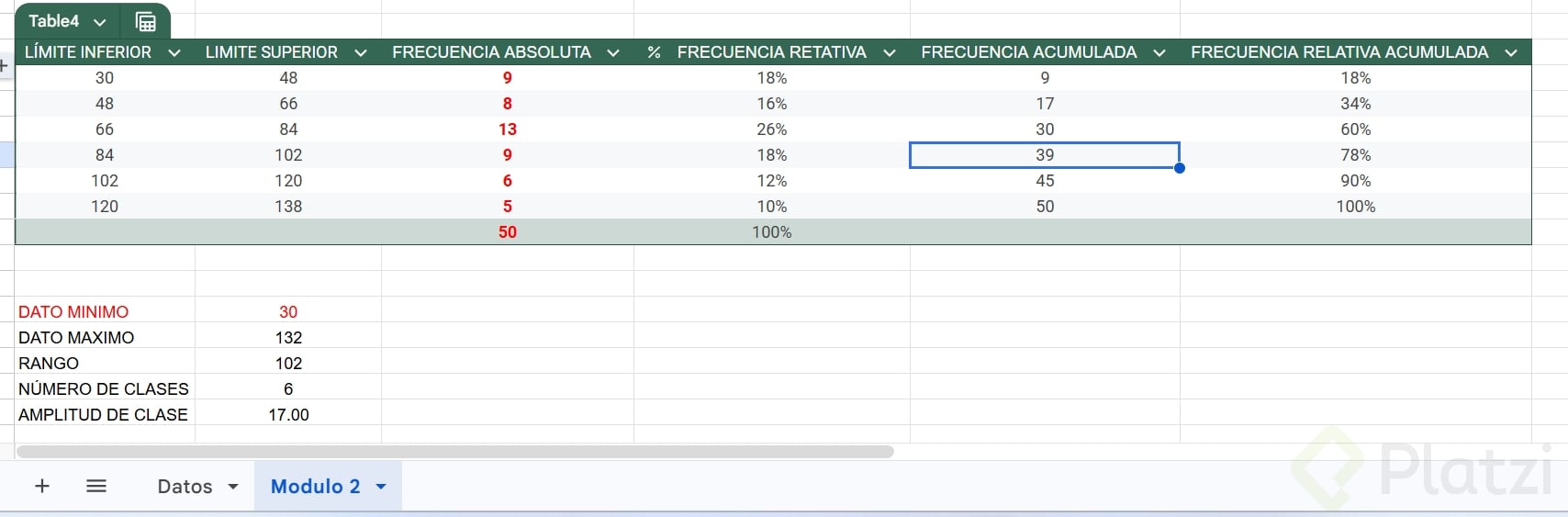Open FRECUENCIA ACUMULADA column dropdown
This screenshot has width=1568, height=517.
(x=1159, y=52)
